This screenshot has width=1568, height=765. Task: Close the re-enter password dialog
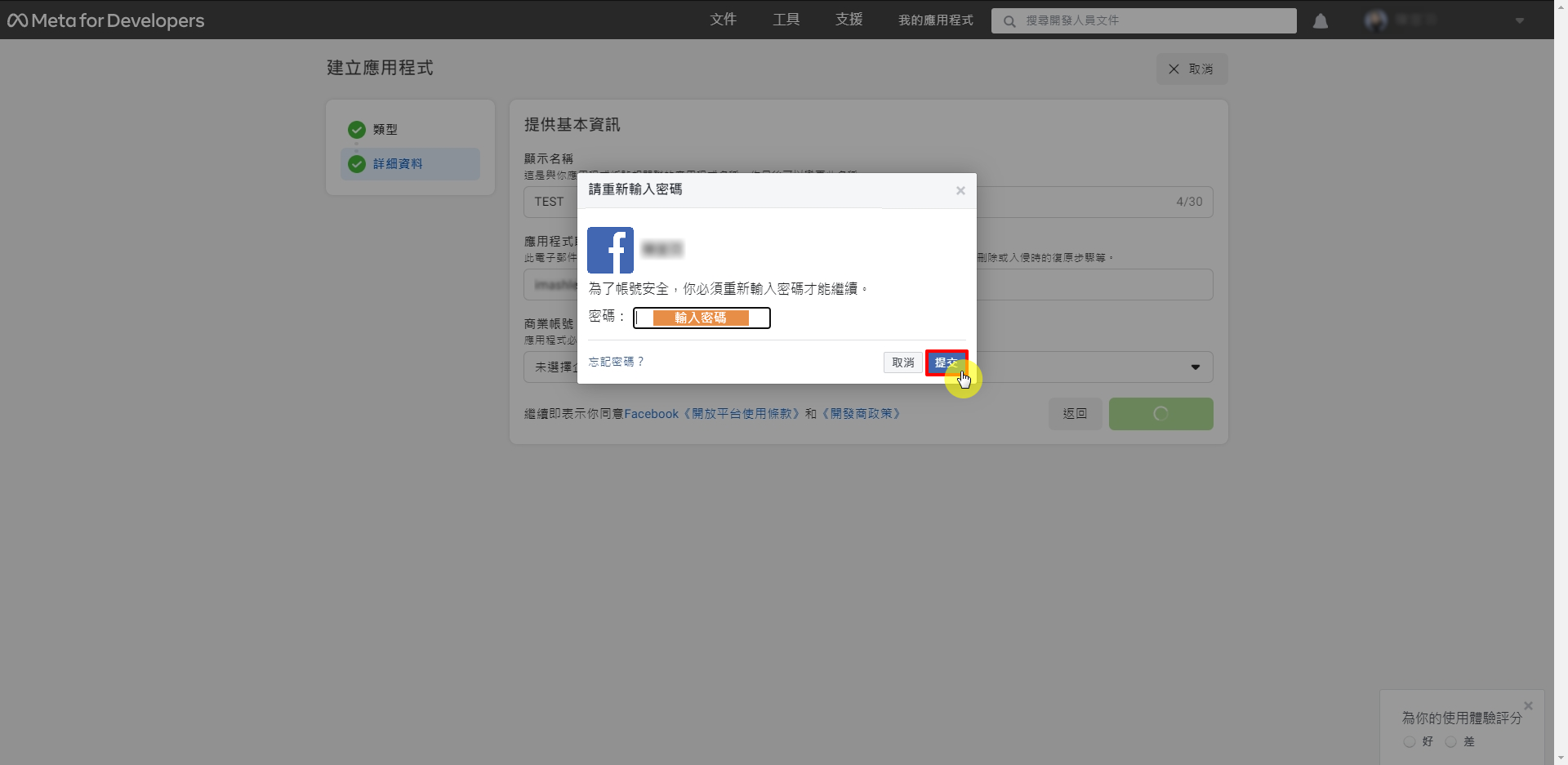[x=960, y=190]
